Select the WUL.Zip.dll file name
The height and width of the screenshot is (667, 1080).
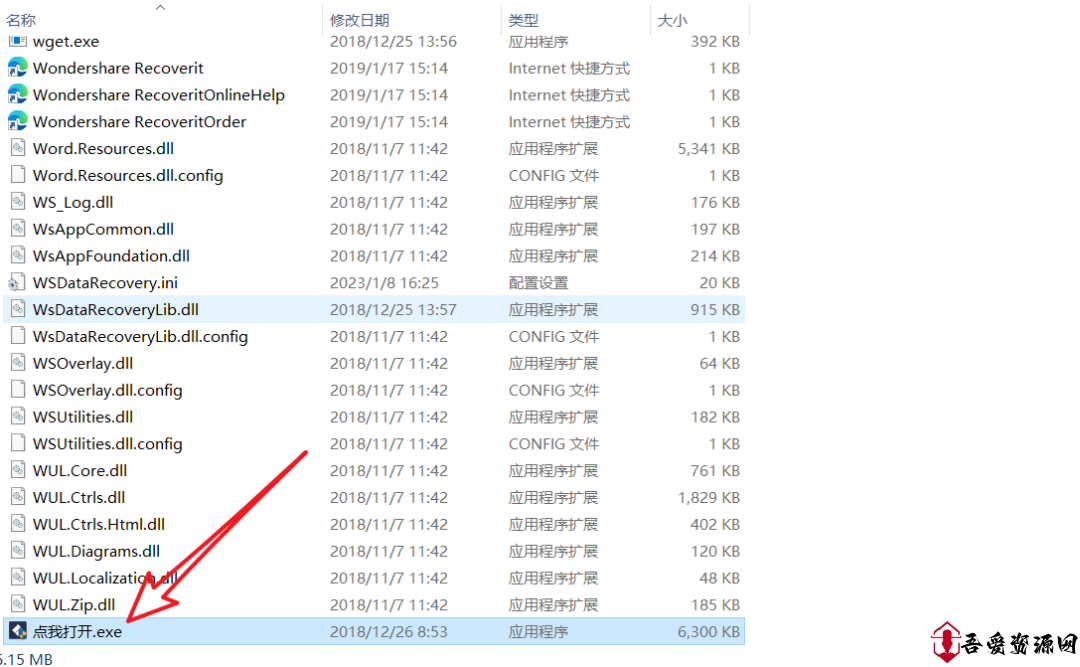coord(74,606)
